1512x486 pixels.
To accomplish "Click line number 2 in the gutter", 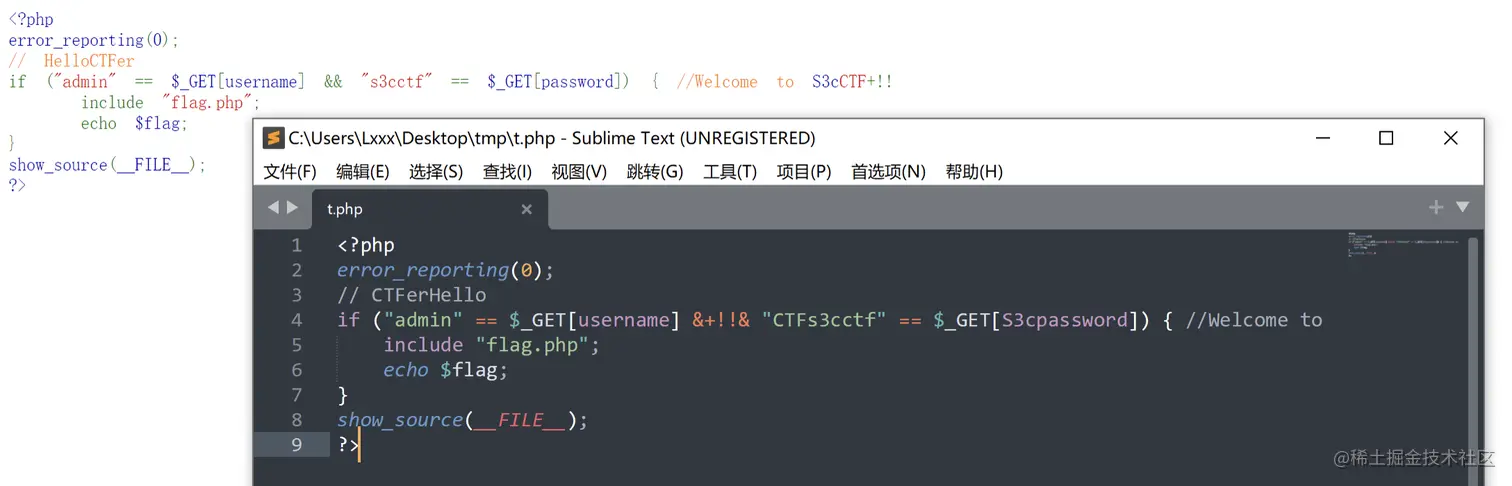I will coord(296,270).
